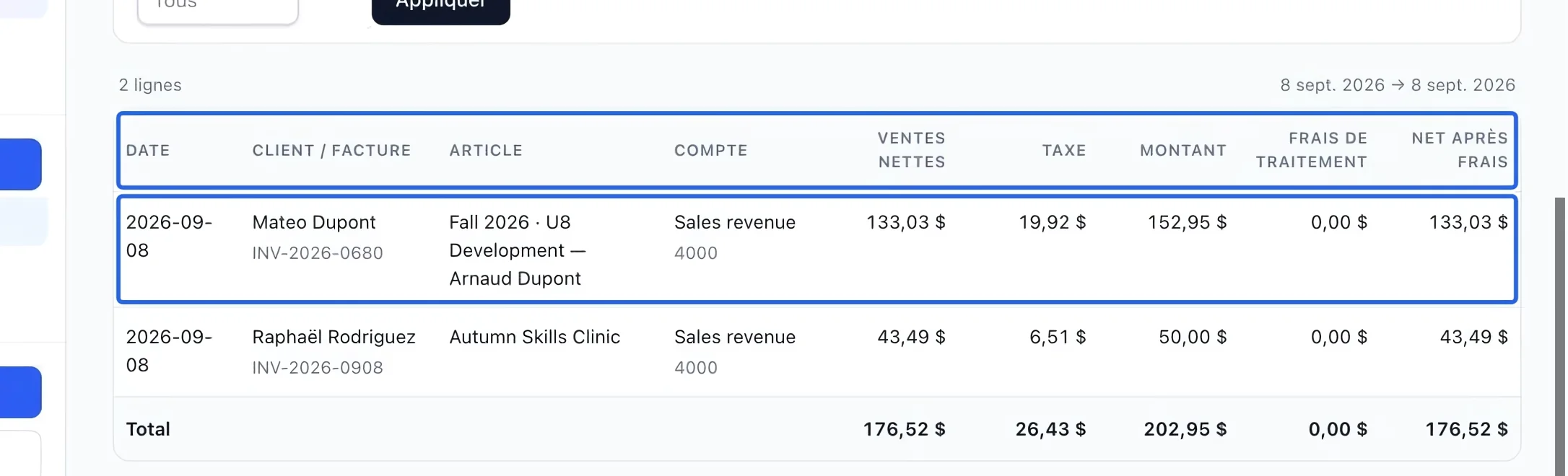The height and width of the screenshot is (476, 1568).
Task: Select invoice number INV-2026-0908
Action: (x=318, y=368)
